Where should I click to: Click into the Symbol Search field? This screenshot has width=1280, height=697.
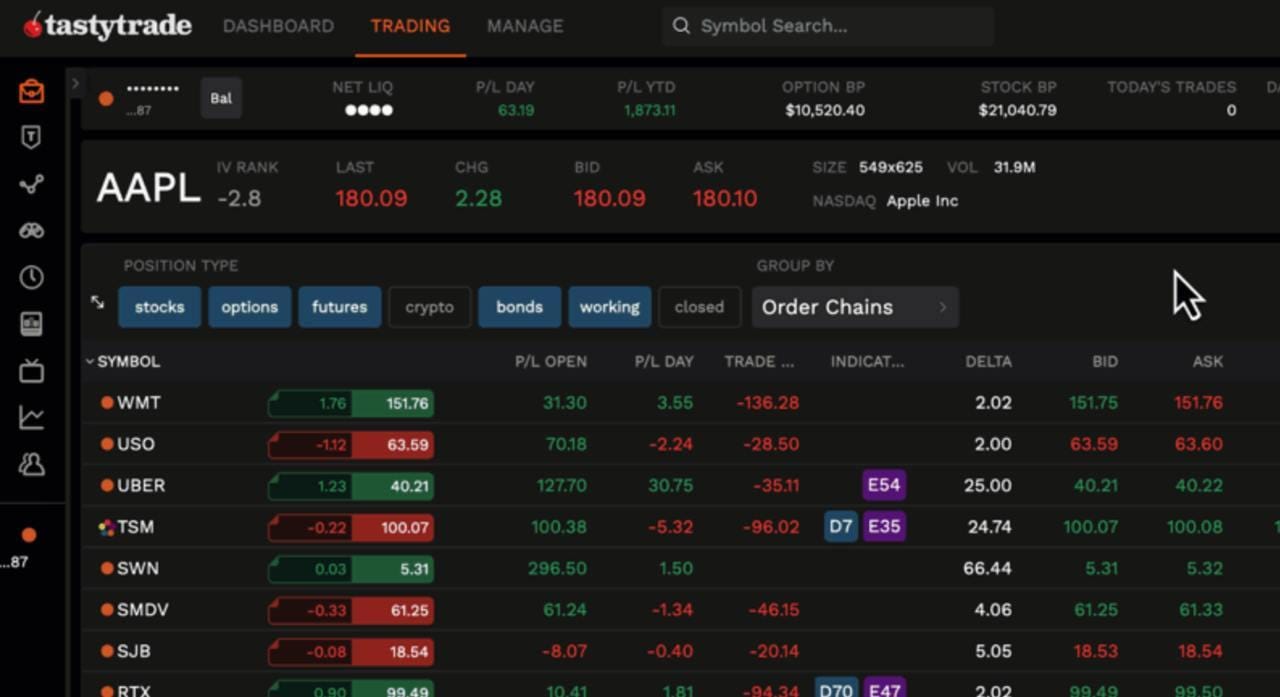pos(827,26)
